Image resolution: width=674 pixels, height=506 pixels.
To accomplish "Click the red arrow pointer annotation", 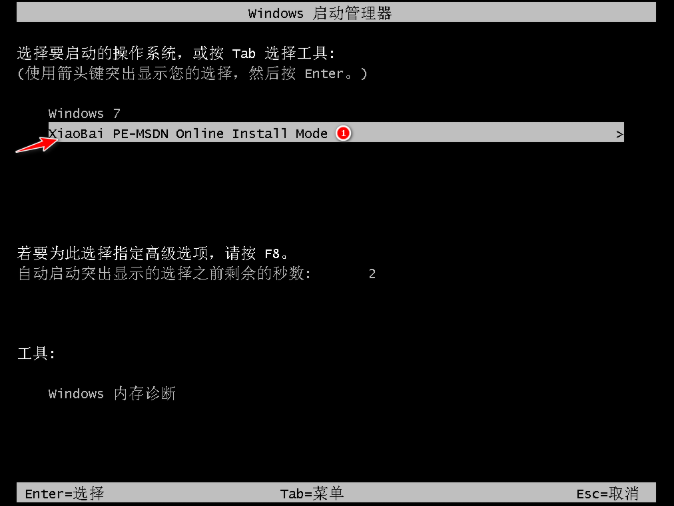I will pyautogui.click(x=36, y=144).
